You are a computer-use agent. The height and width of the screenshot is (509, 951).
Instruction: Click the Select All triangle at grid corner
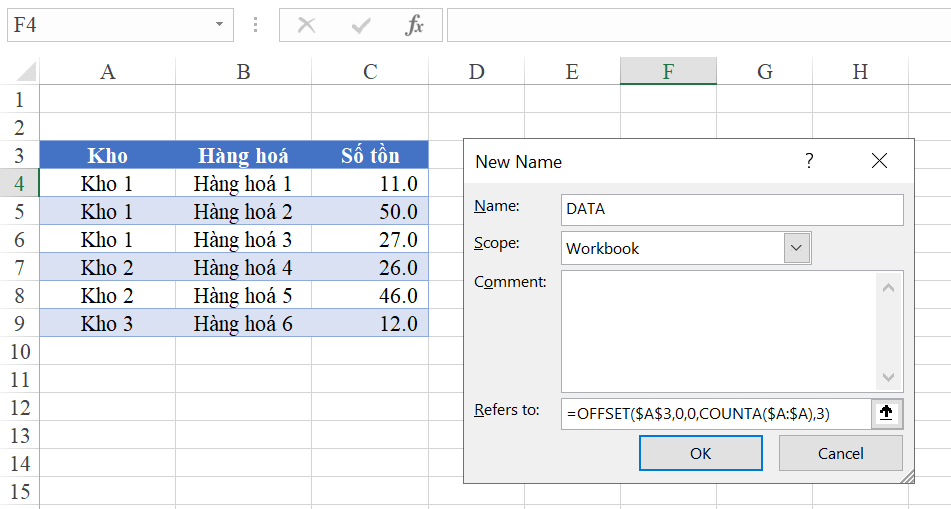pos(26,72)
